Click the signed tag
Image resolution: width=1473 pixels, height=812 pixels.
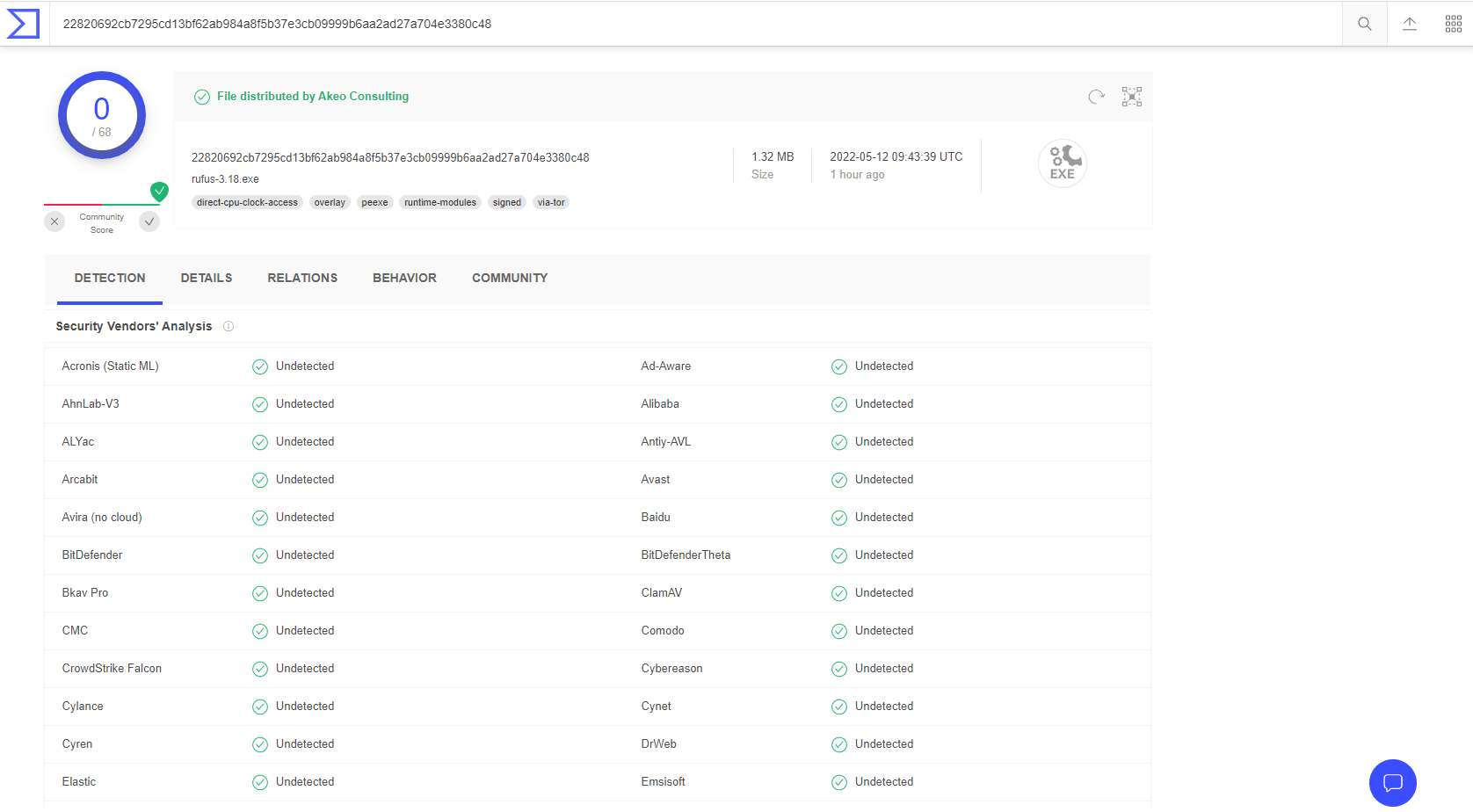[x=507, y=202]
